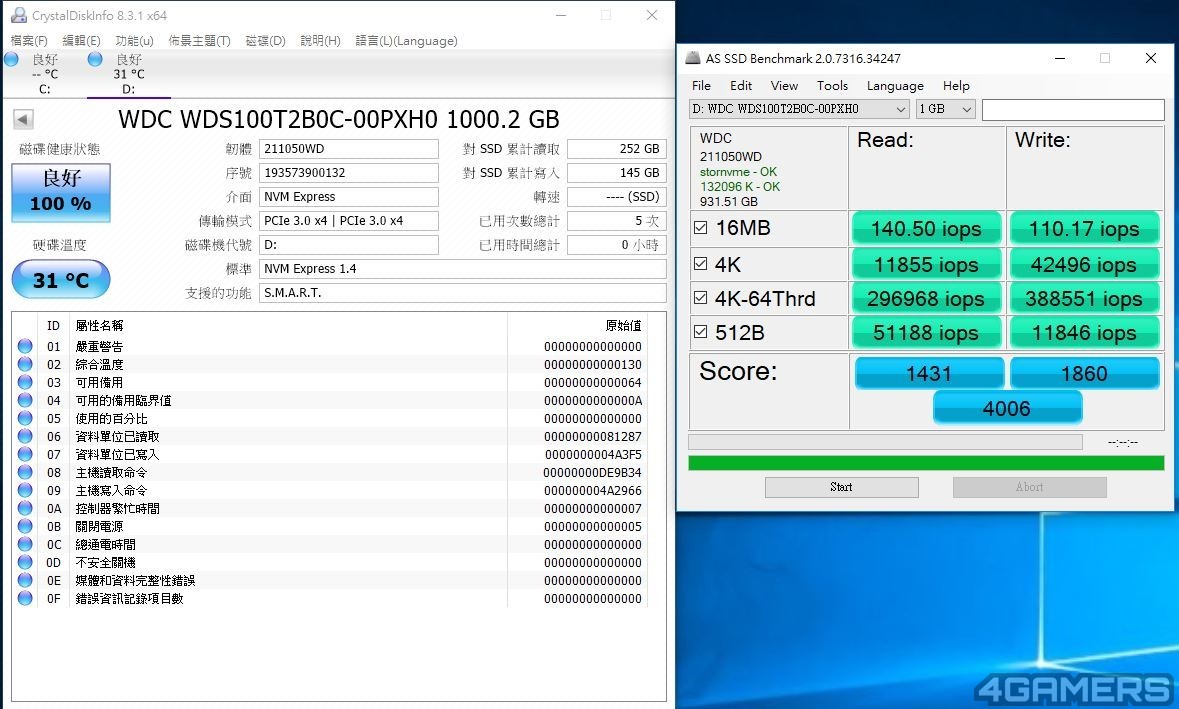Select drive C: health status orb
Viewport: 1179px width, 709px height.
click(x=11, y=59)
